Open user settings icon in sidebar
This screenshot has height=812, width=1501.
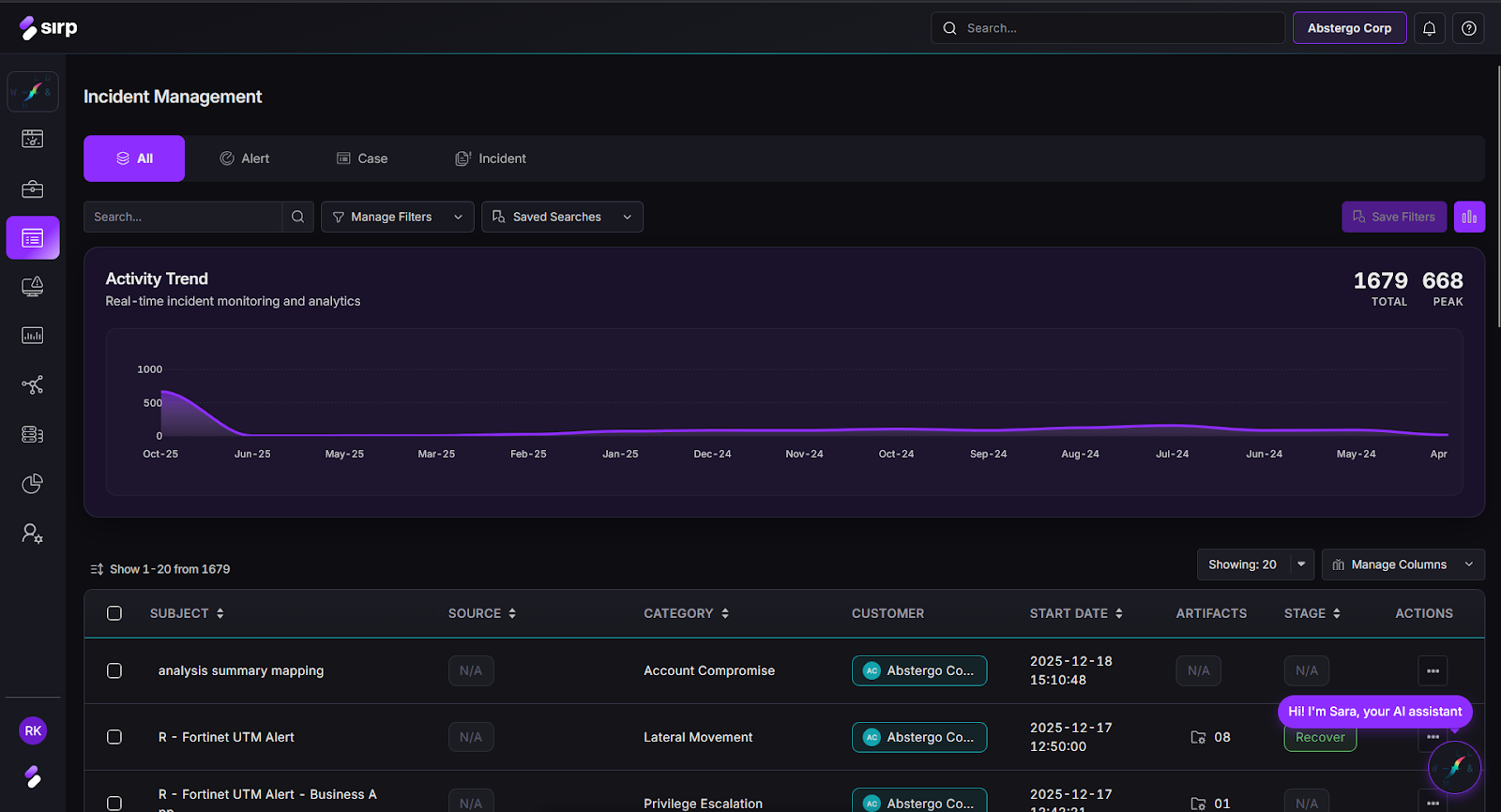[x=33, y=534]
